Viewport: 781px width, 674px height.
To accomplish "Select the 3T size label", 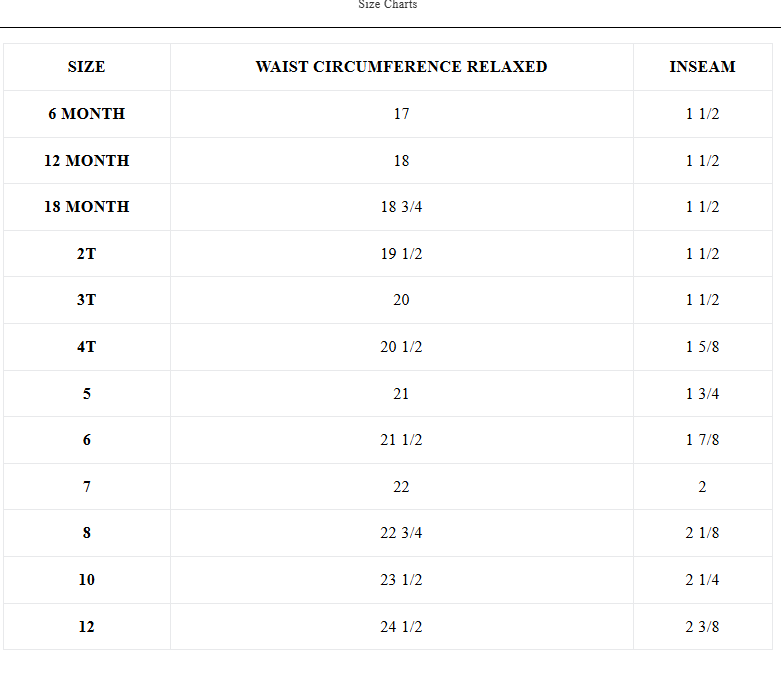I will pyautogui.click(x=87, y=300).
